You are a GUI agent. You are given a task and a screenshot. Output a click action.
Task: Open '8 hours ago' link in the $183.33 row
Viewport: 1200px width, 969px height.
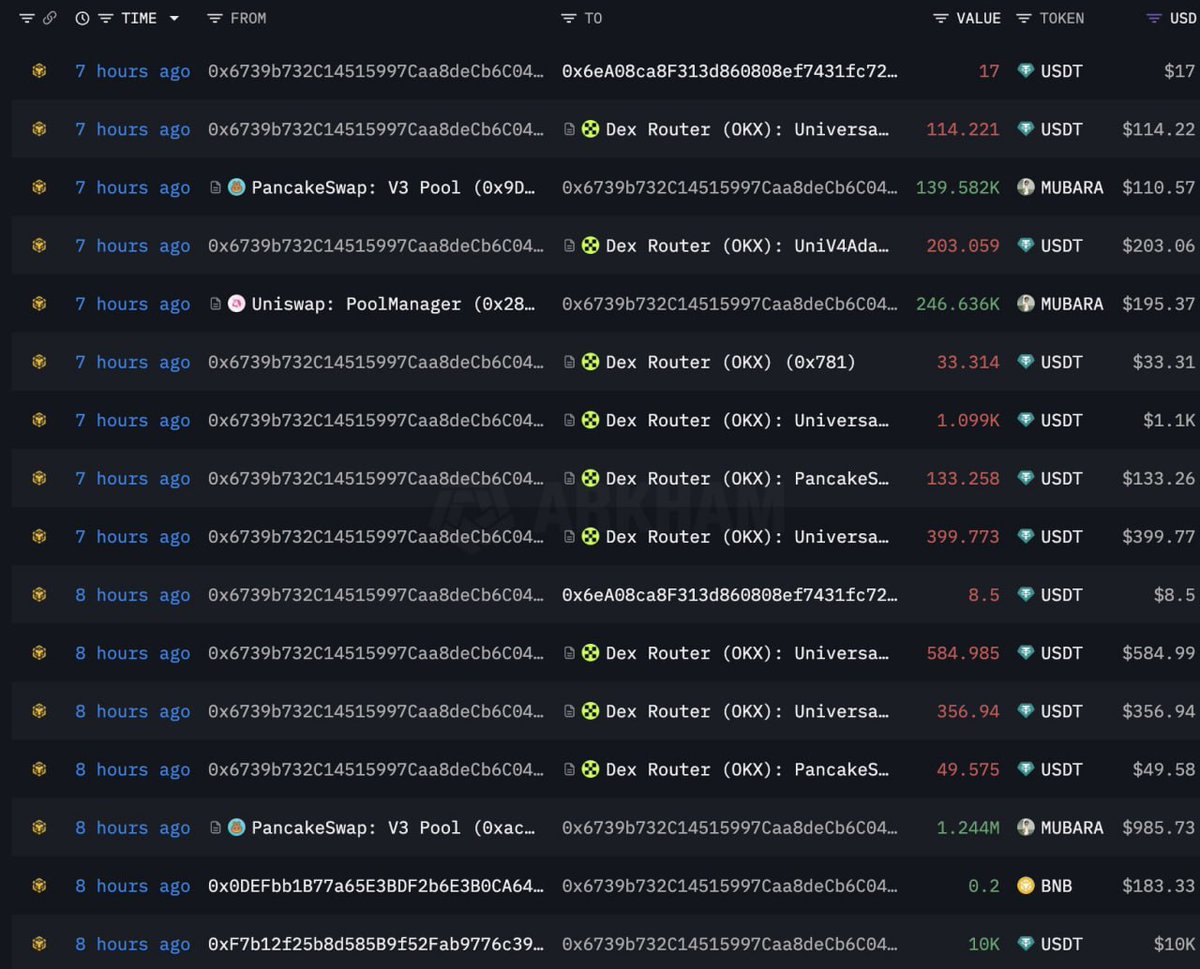coord(133,885)
